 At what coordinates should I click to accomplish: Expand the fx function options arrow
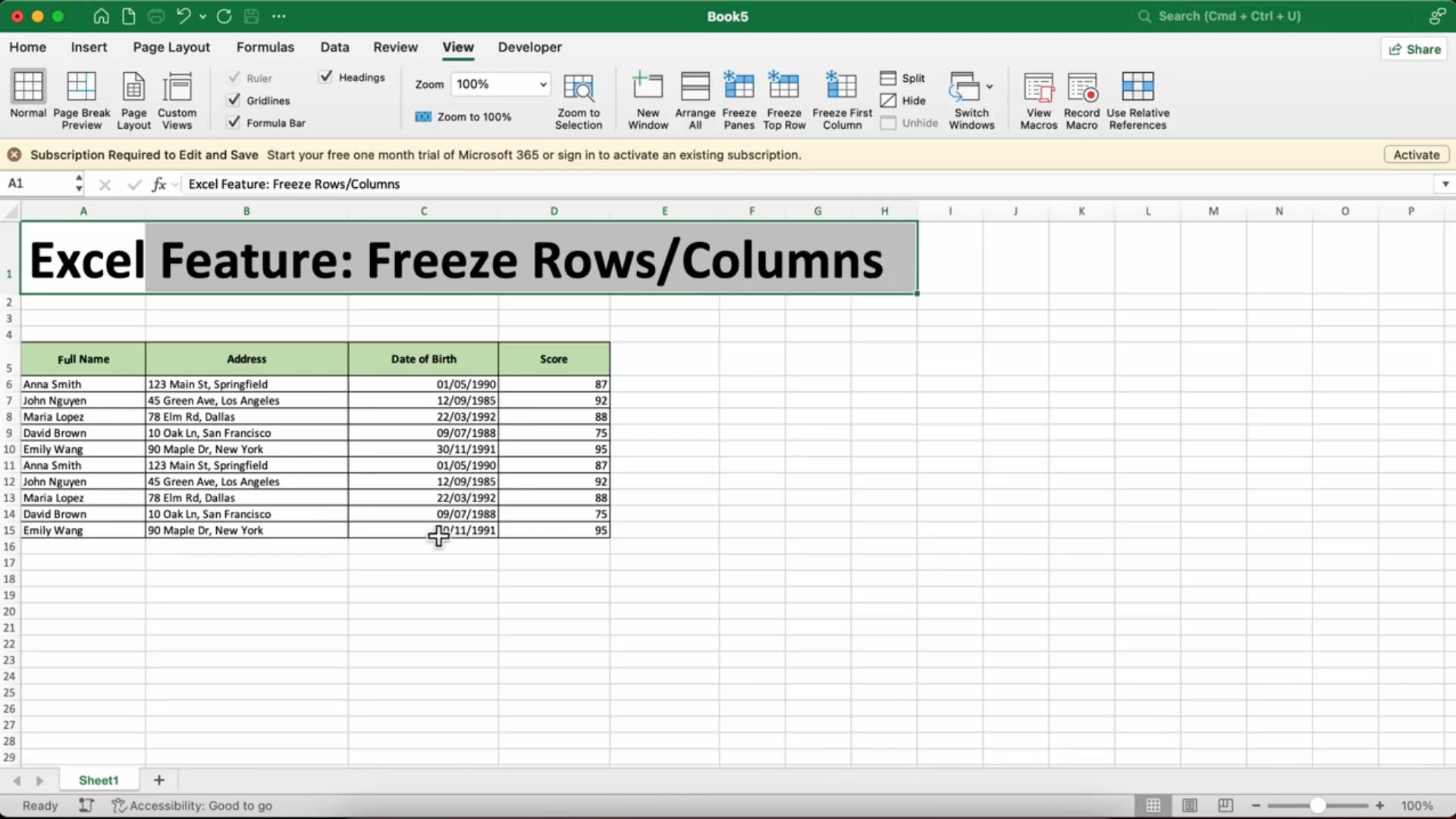tap(175, 184)
